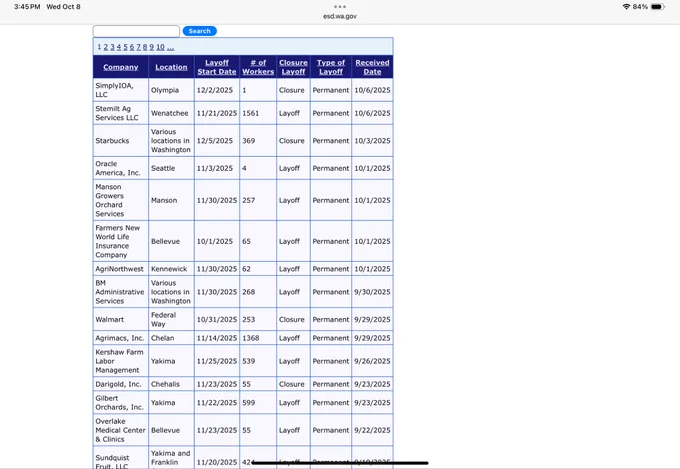Sort by Layoff Start Date header
This screenshot has height=469, width=680.
217,67
